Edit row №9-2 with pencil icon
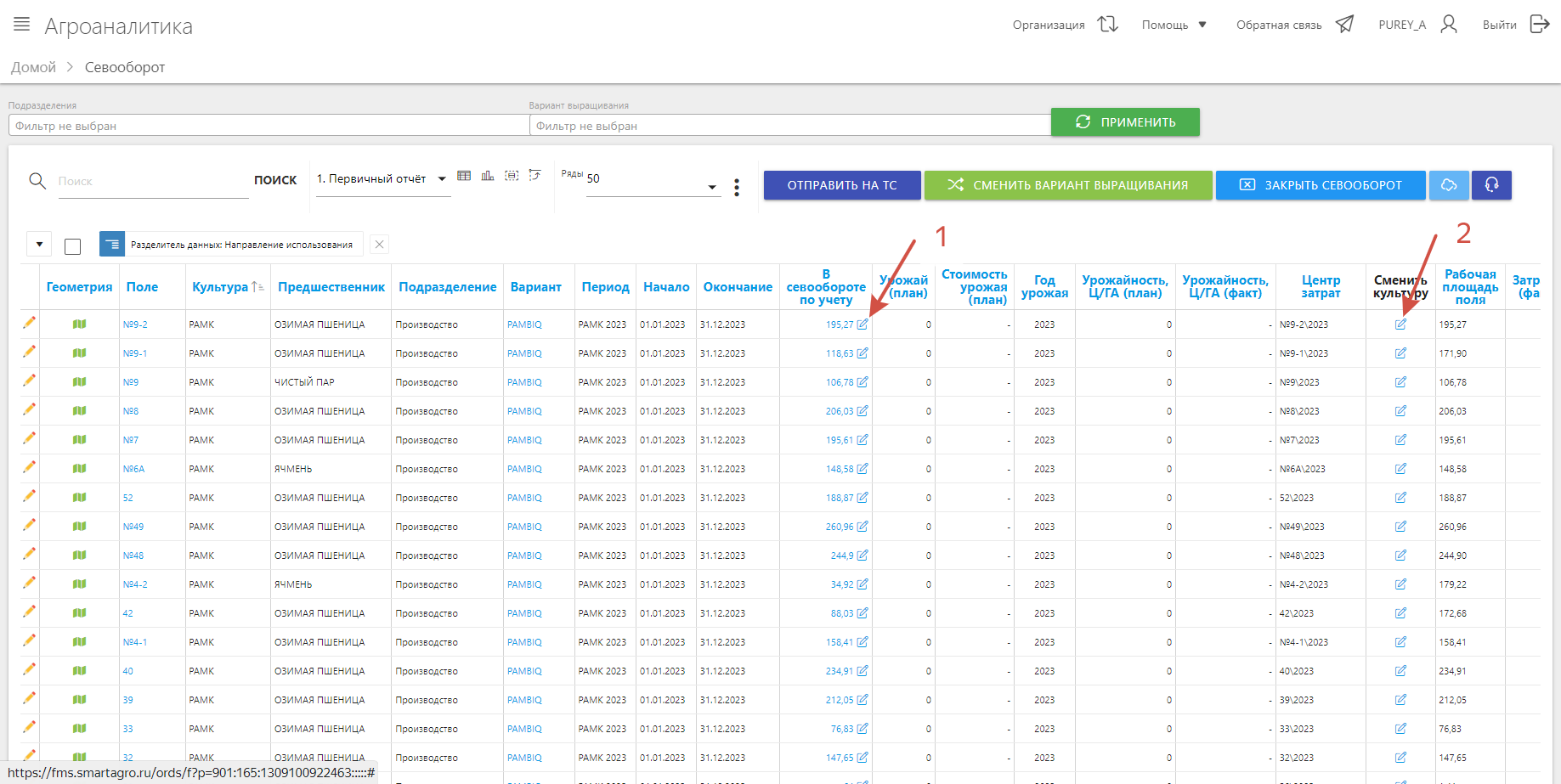 pyautogui.click(x=30, y=323)
